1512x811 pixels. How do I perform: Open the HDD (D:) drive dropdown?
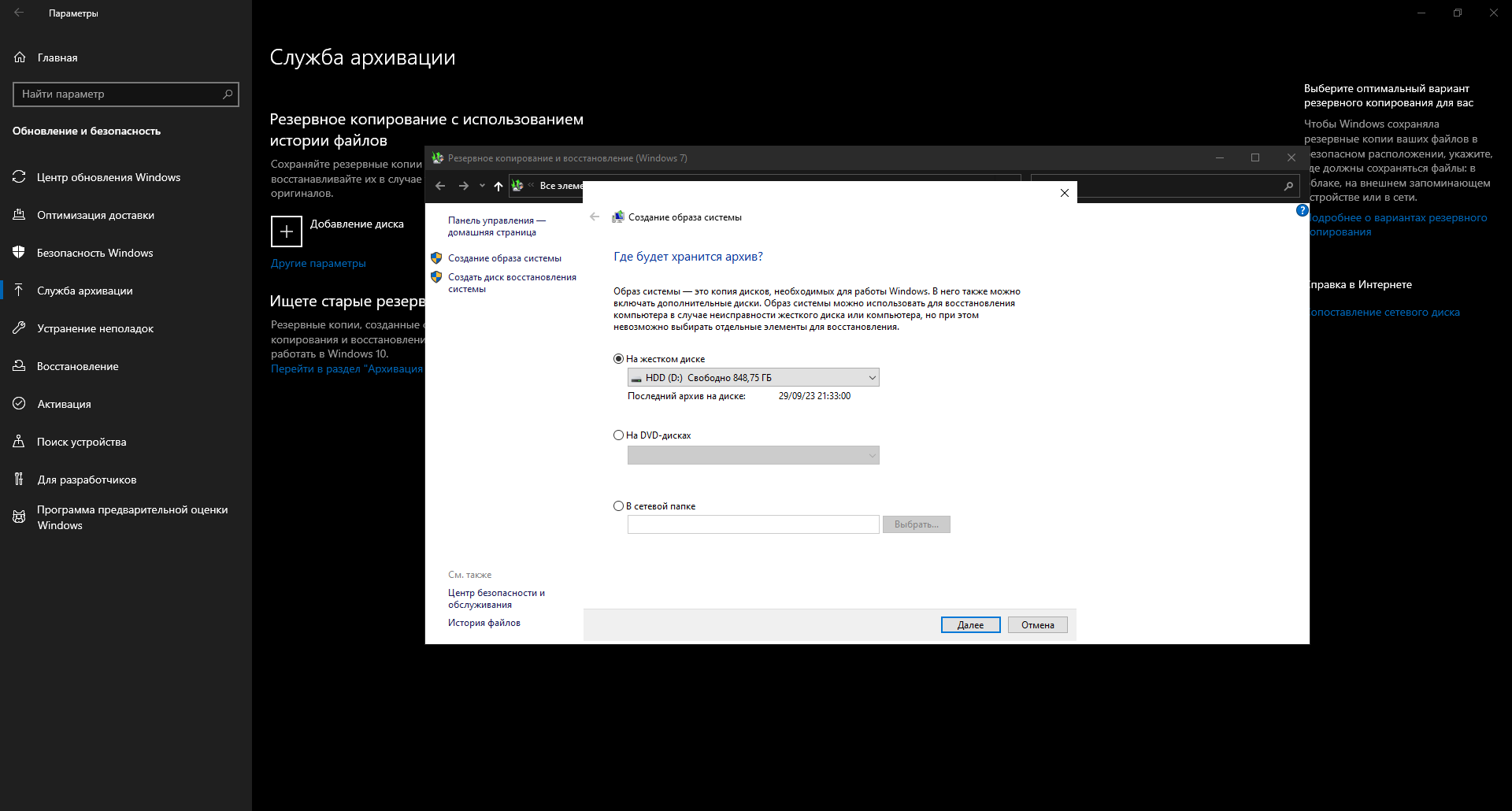pos(753,378)
